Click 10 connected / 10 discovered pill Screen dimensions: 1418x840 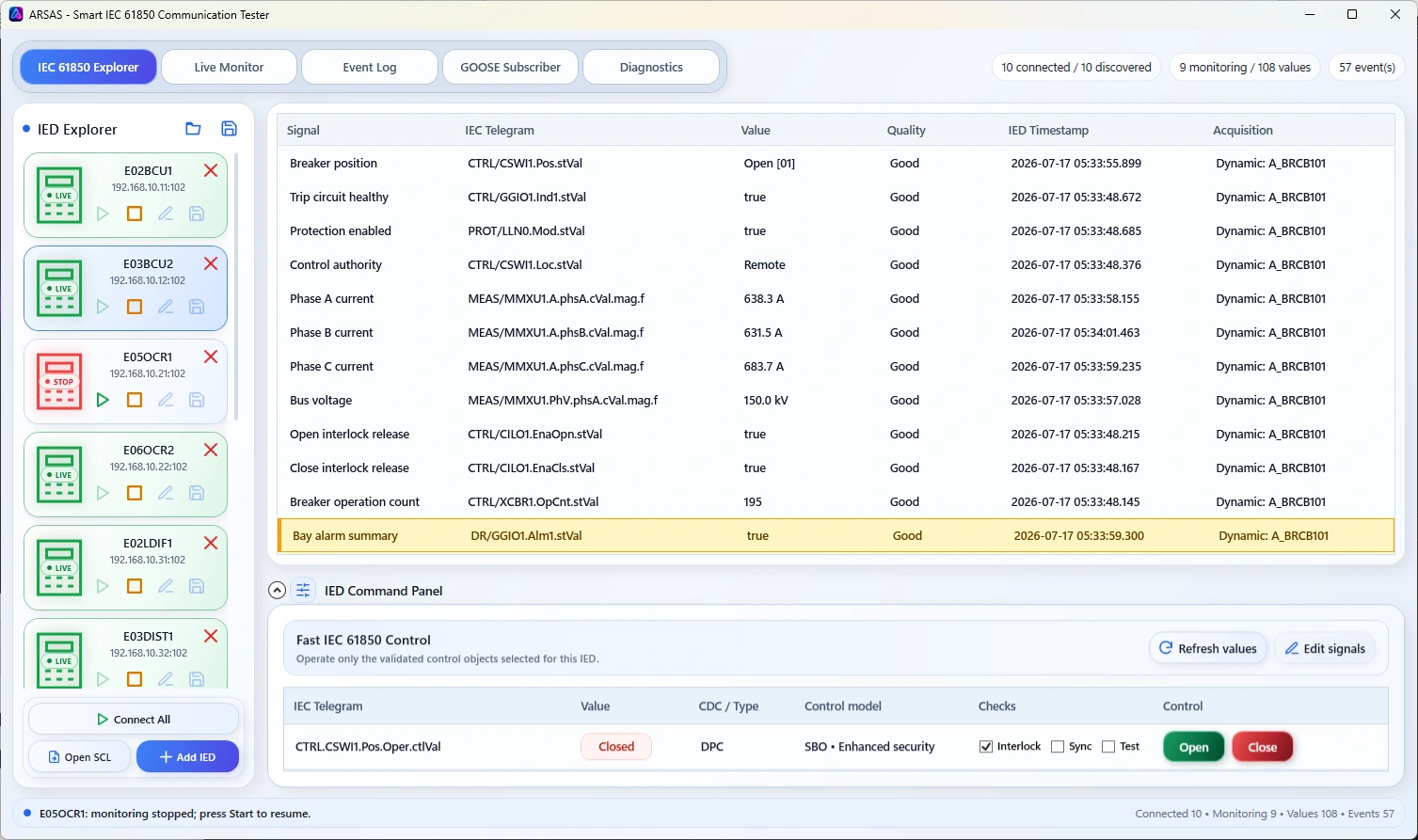(x=1075, y=67)
